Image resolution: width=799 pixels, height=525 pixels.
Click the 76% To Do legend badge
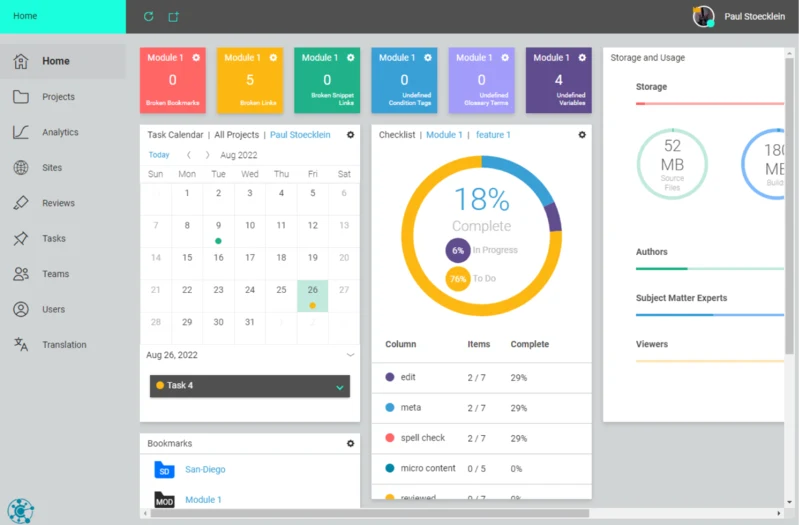click(458, 279)
